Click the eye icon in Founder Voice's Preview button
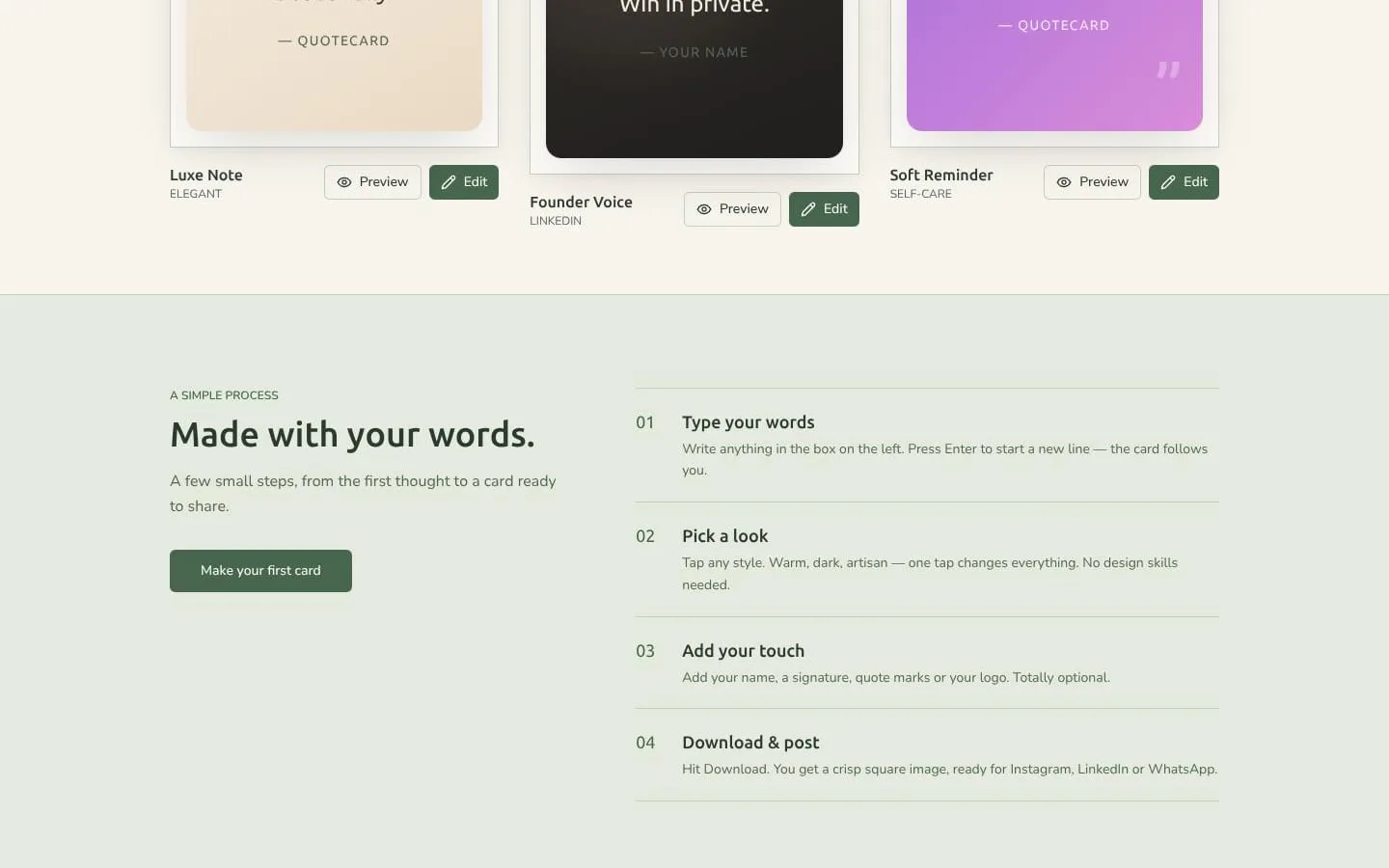The height and width of the screenshot is (868, 1389). click(704, 209)
